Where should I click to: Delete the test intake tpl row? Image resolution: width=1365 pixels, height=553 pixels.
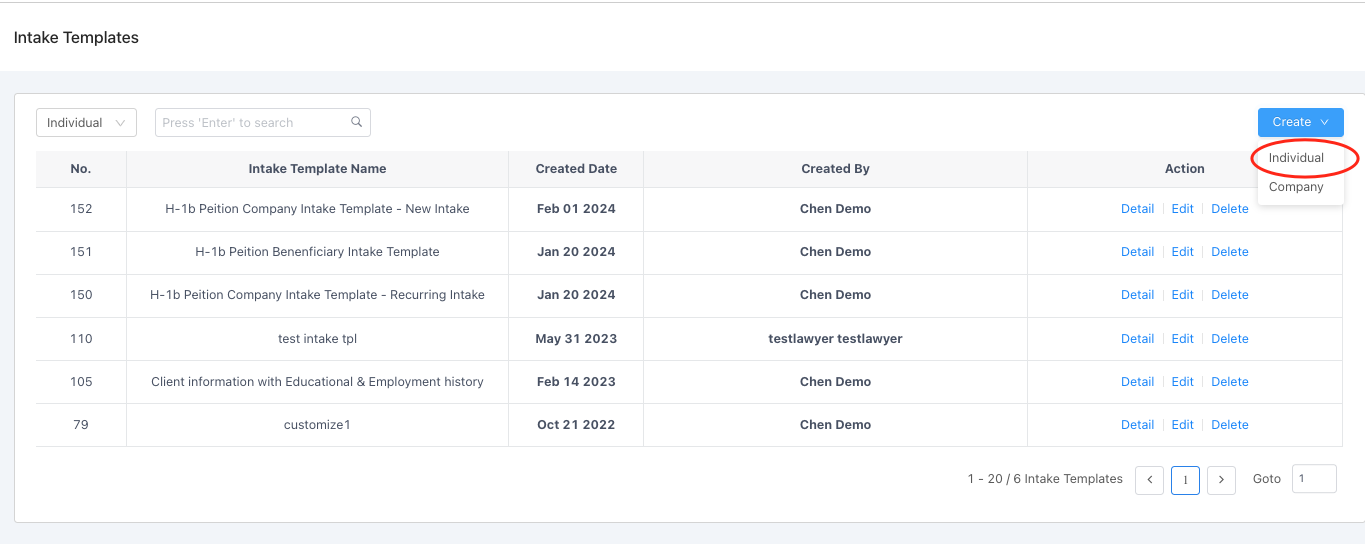click(1229, 339)
